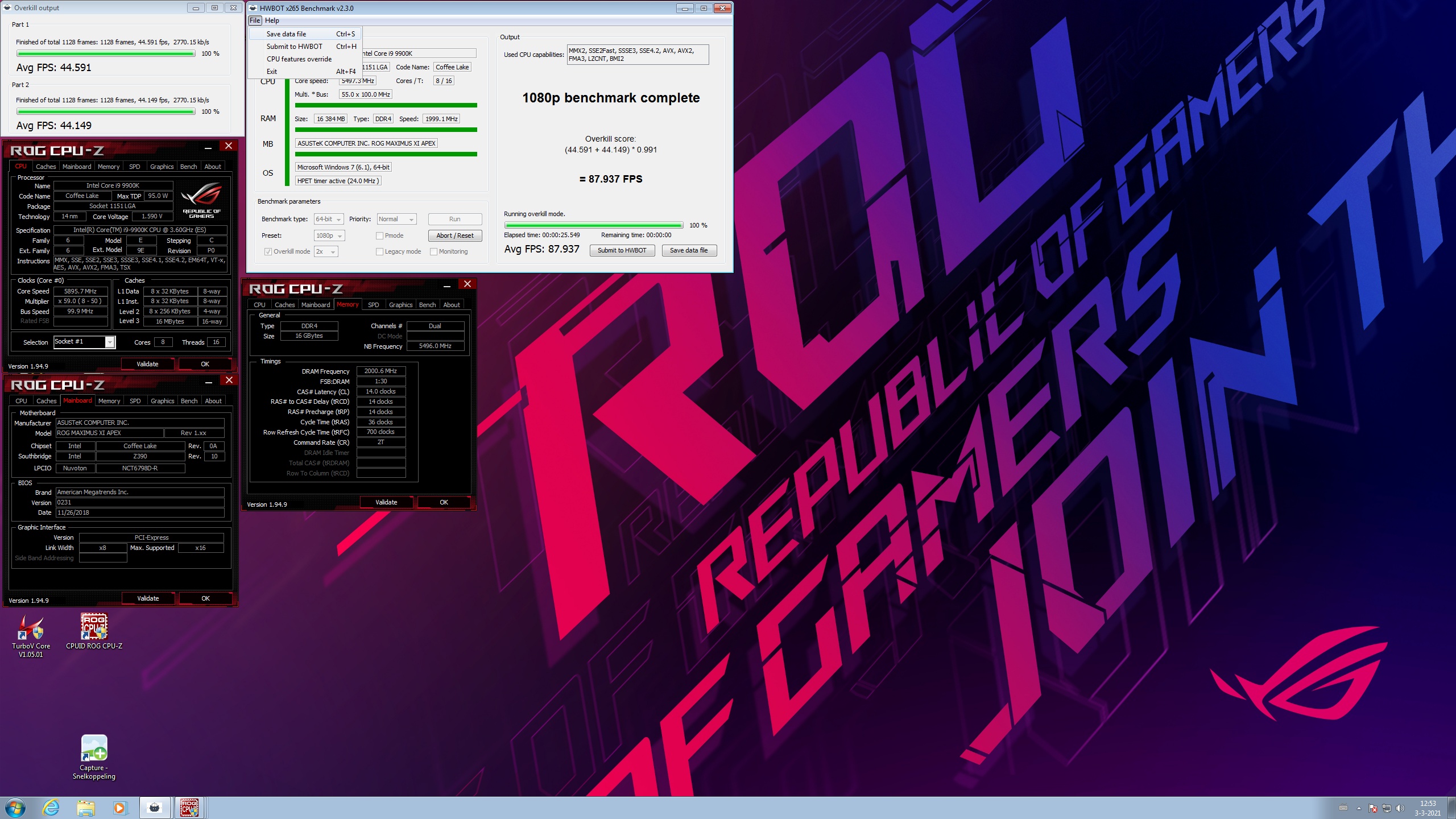Click the disabled Run button
The width and height of the screenshot is (1456, 819).
455,219
